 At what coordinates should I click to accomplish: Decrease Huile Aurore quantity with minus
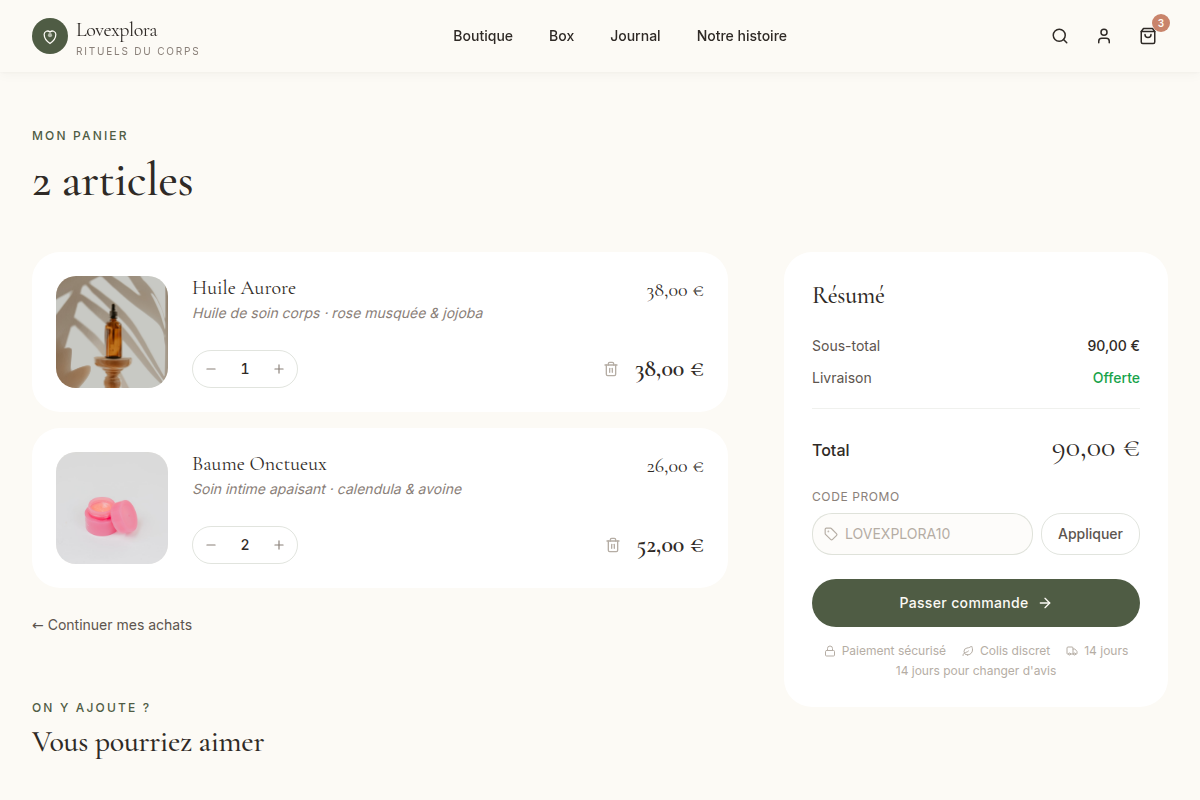tap(211, 369)
